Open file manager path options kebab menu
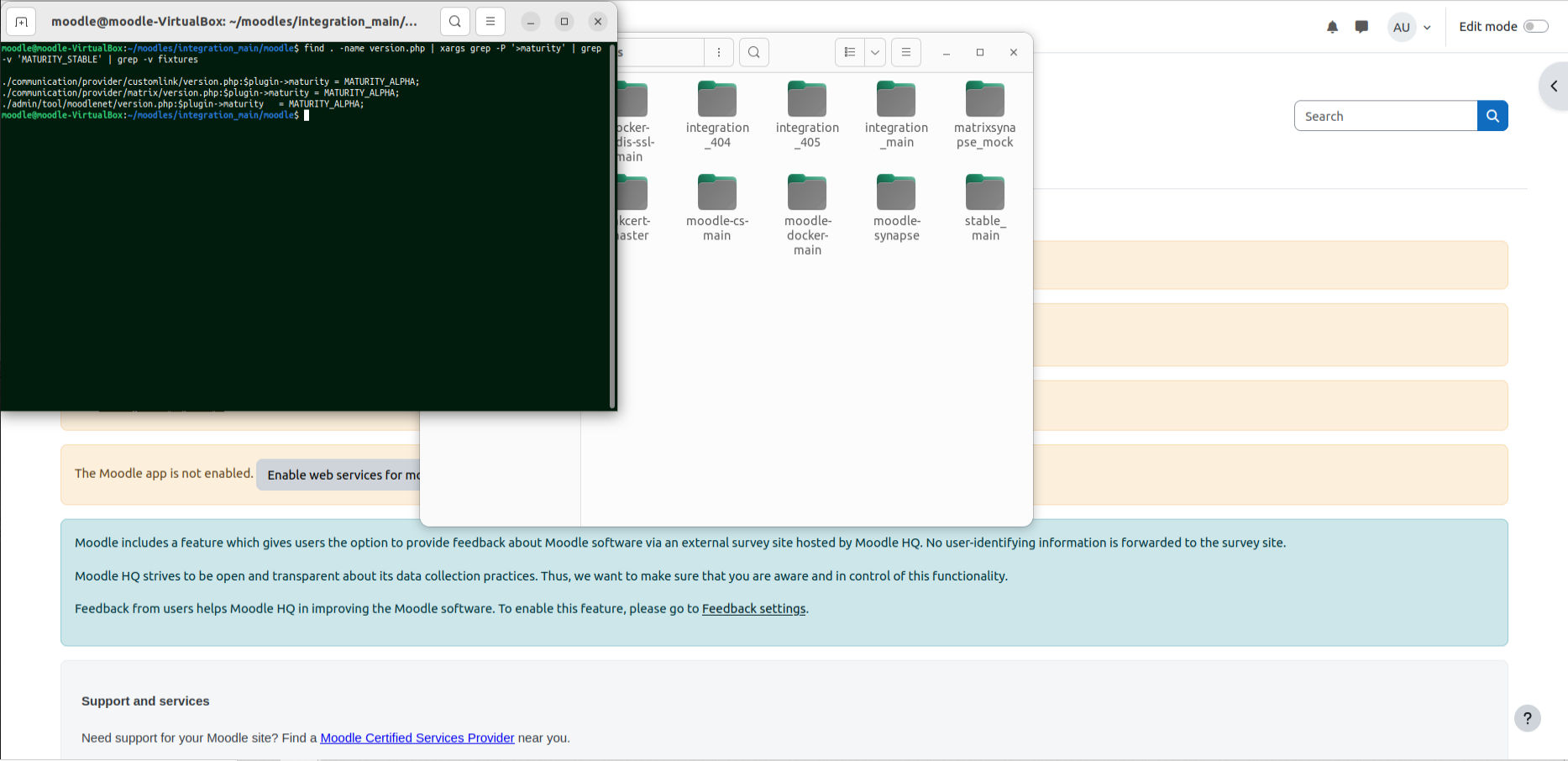Screen dimensions: 1568x761 click(719, 52)
